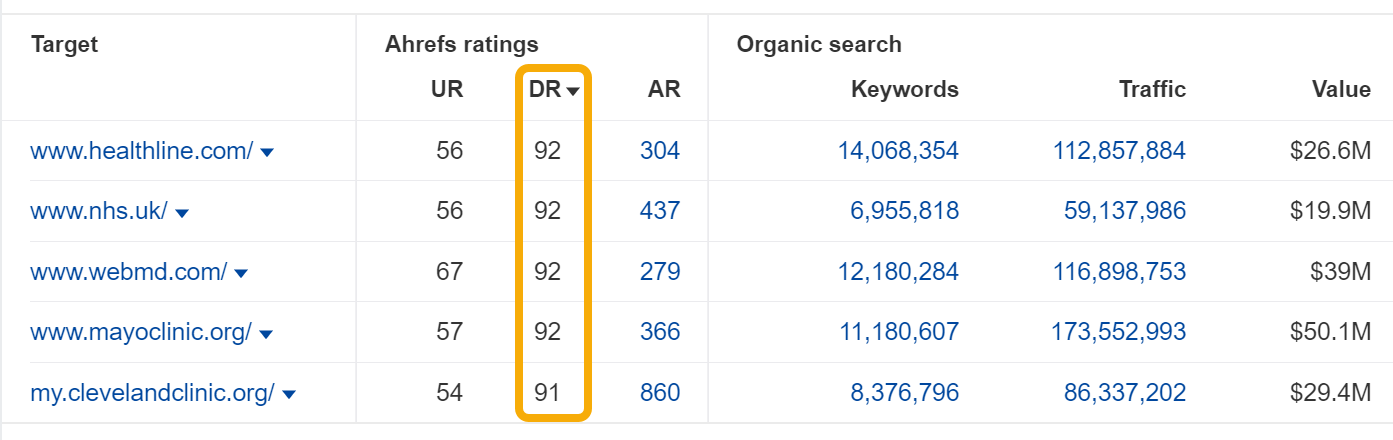Open the www.healthline.com/ target link
Image resolution: width=1393 pixels, height=440 pixels.
(x=141, y=151)
